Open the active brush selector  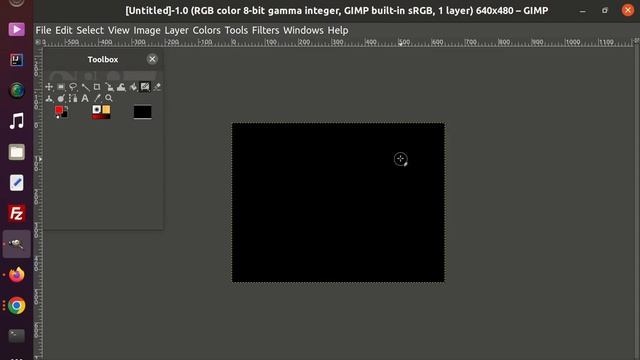[97, 109]
